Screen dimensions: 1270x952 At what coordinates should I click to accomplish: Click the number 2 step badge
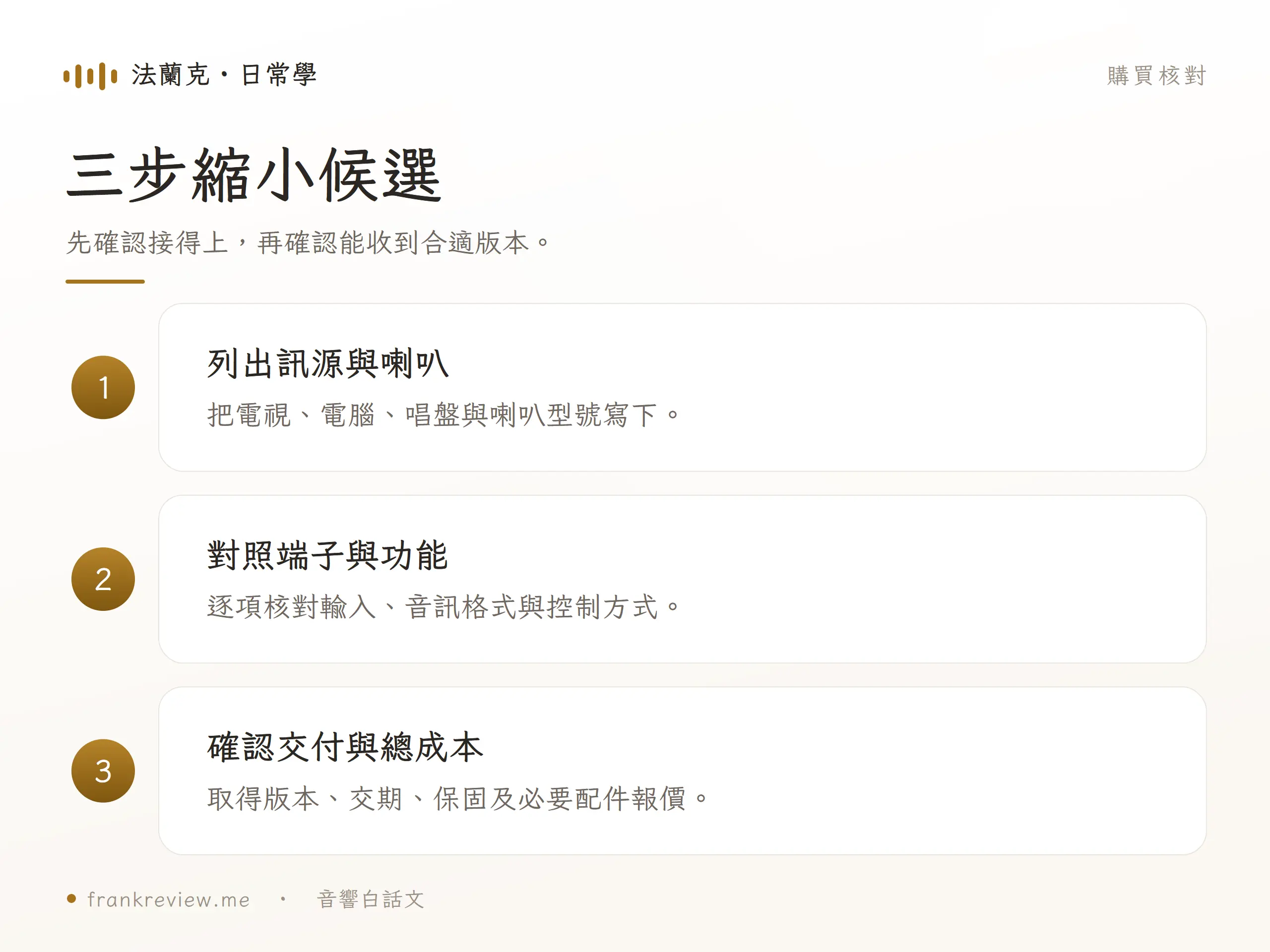[103, 579]
